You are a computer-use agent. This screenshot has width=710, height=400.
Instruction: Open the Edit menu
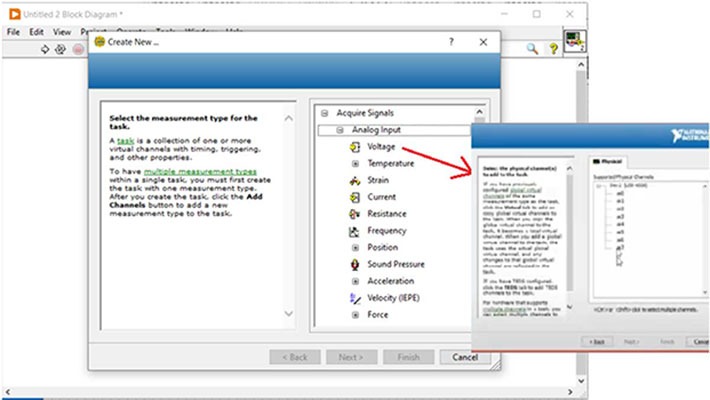(37, 32)
